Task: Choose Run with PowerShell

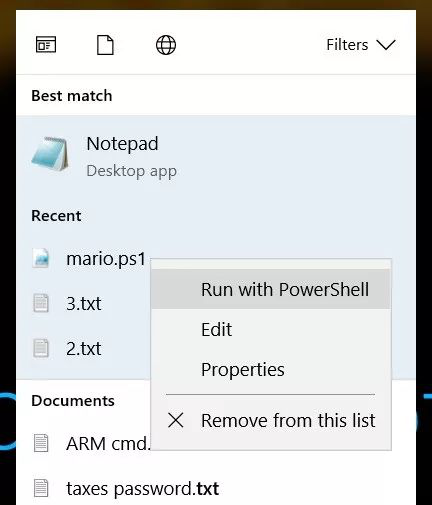Action: click(270, 289)
